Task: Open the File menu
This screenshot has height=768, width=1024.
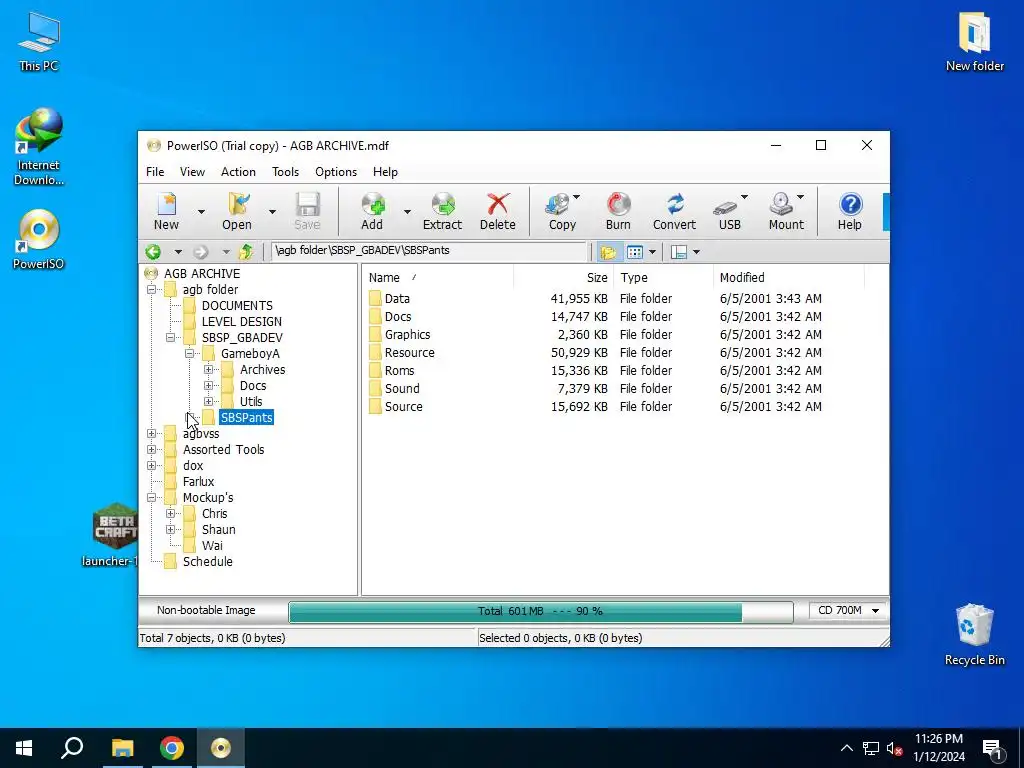Action: point(155,172)
